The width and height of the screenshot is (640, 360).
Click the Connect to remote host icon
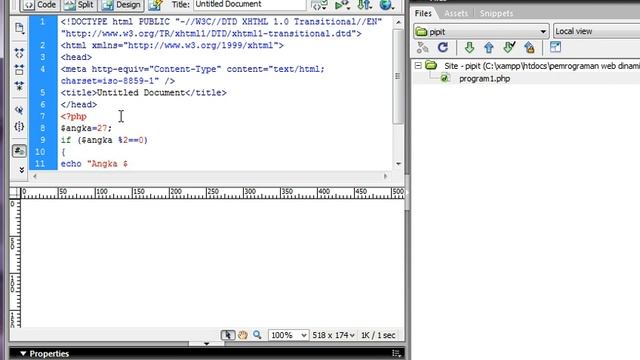(422, 48)
